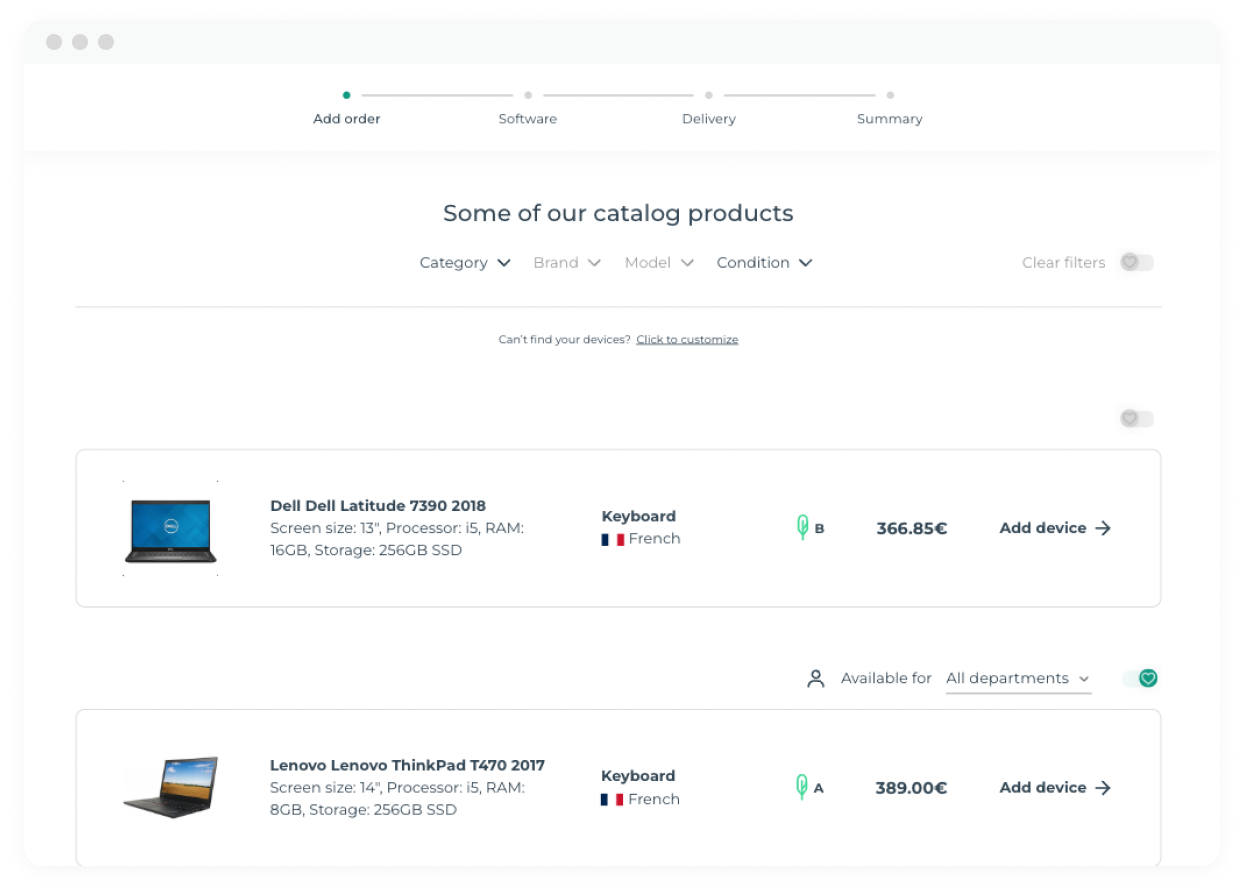Click the Add order step dot

click(346, 96)
